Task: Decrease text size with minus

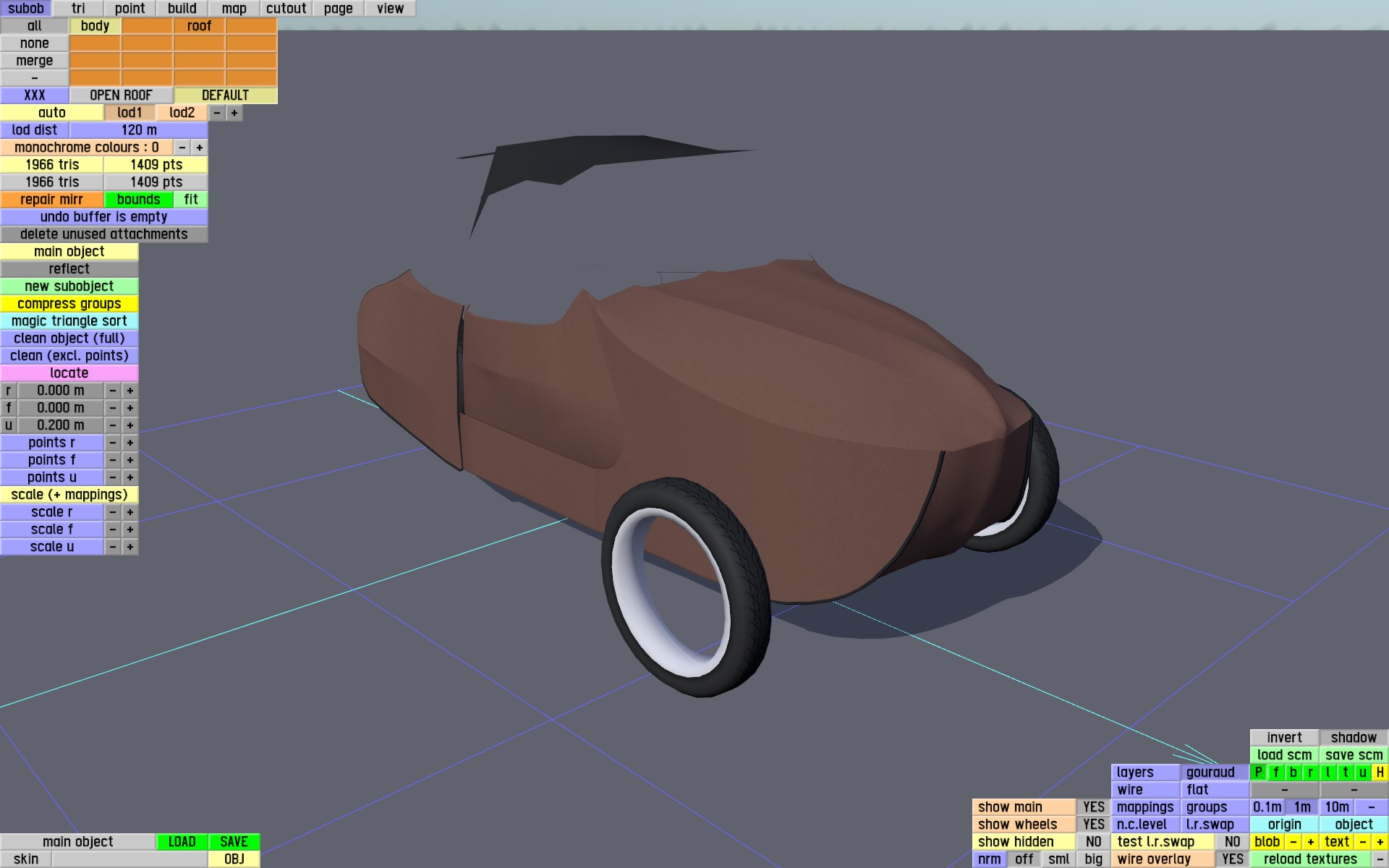Action: [x=1362, y=842]
